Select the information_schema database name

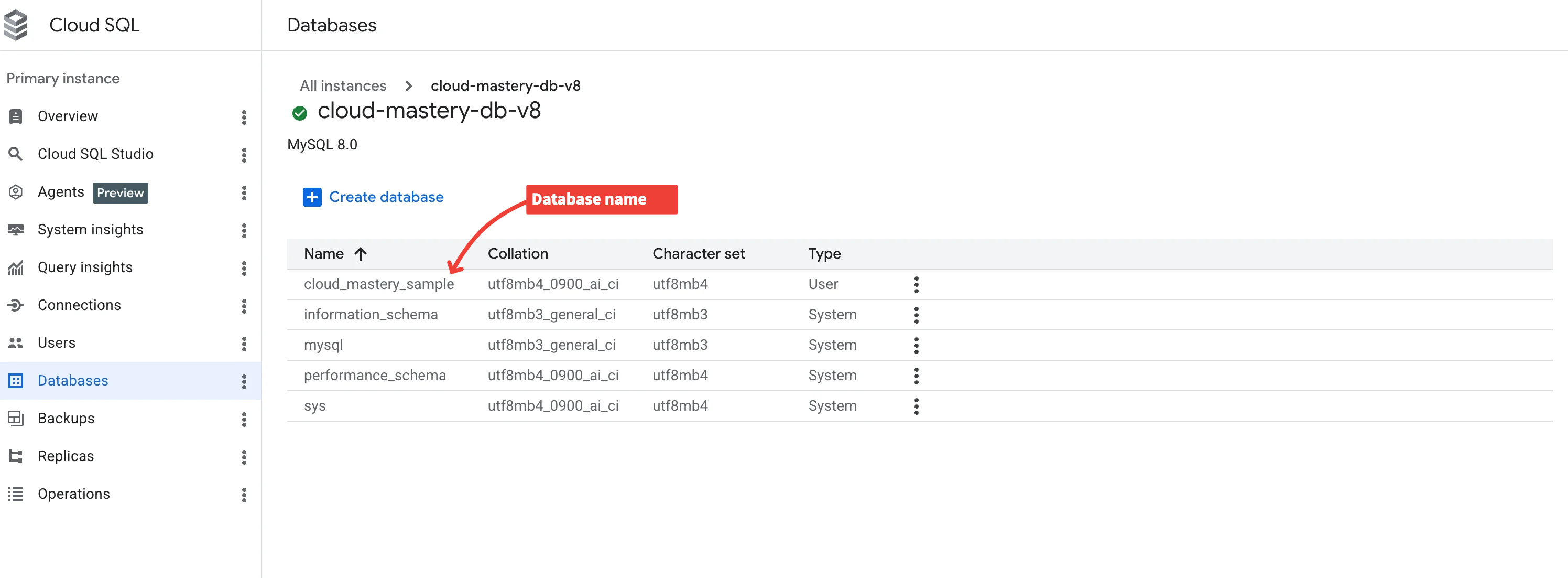[371, 315]
